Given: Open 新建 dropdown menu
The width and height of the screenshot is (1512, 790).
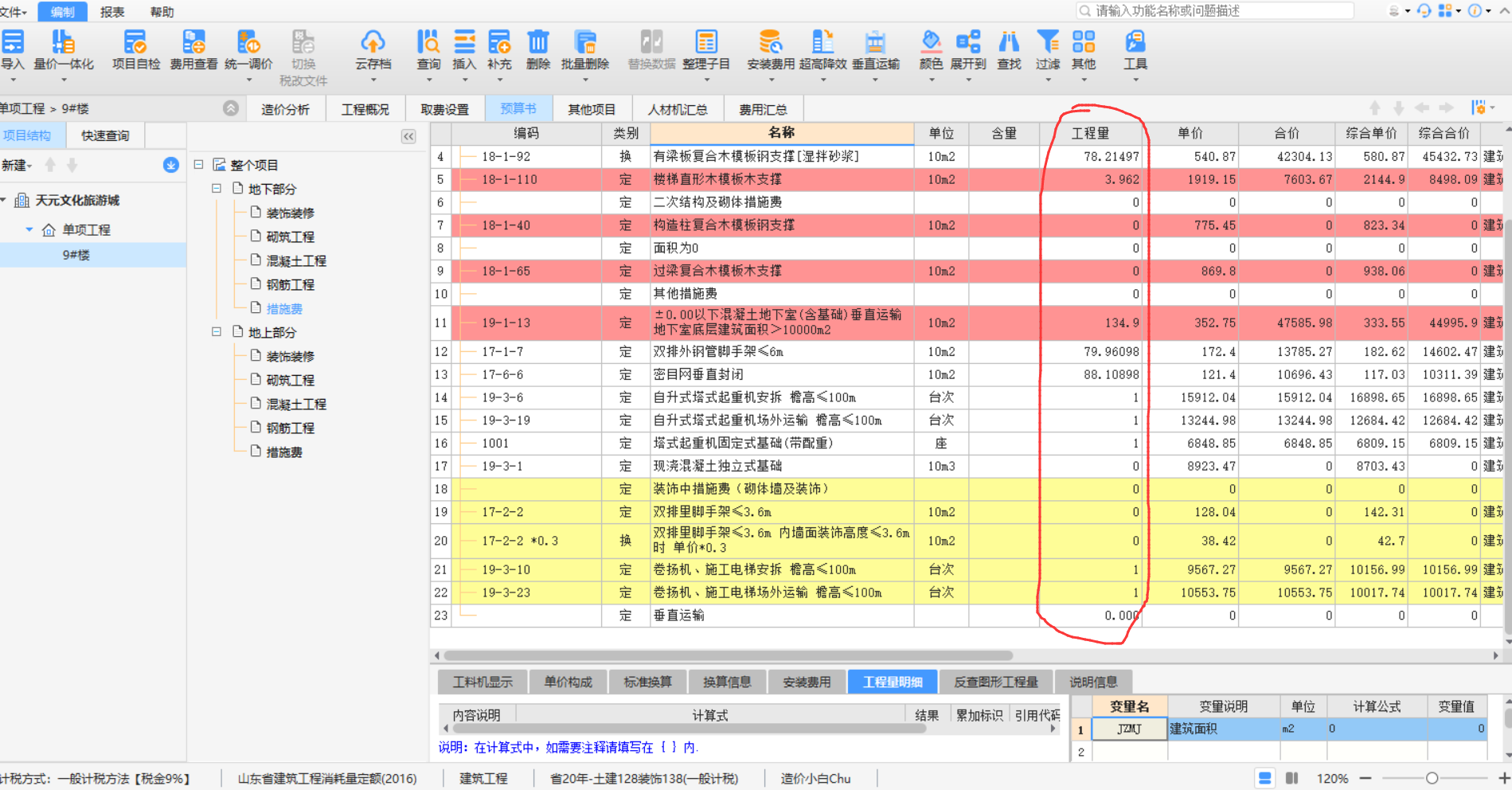Looking at the screenshot, I should tap(16, 165).
